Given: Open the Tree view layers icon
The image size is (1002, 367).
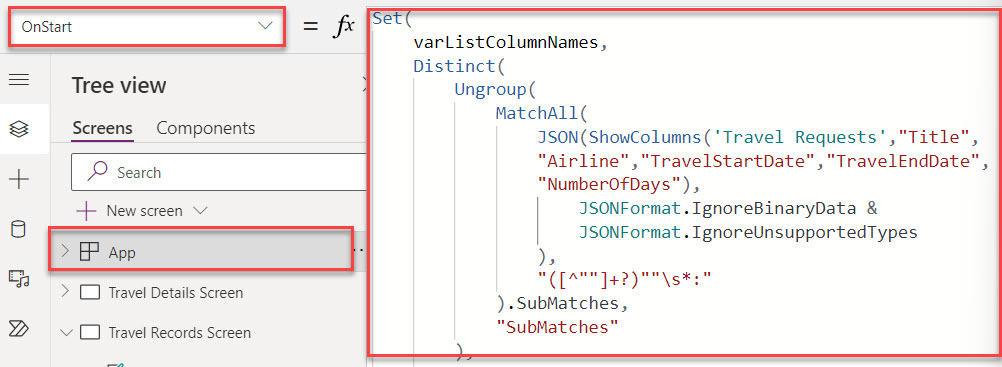Looking at the screenshot, I should point(19,129).
